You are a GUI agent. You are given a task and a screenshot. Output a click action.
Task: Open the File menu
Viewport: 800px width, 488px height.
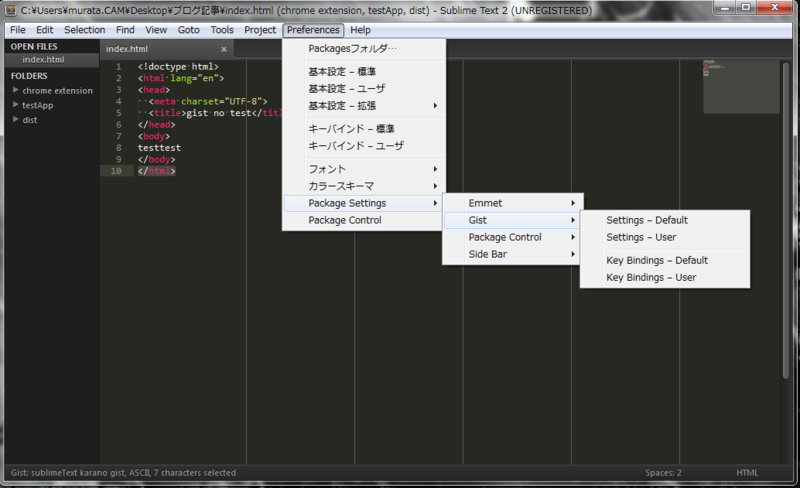pyautogui.click(x=17, y=30)
